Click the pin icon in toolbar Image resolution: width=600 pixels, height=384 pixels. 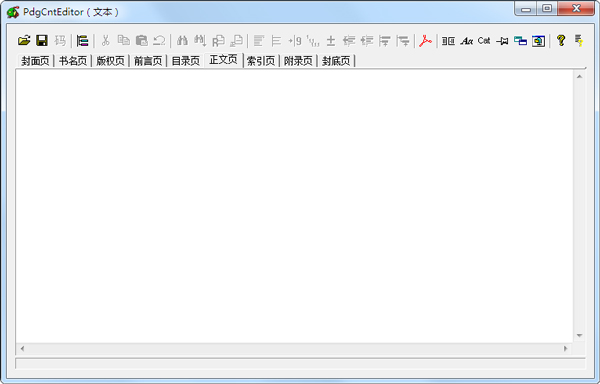tap(502, 41)
